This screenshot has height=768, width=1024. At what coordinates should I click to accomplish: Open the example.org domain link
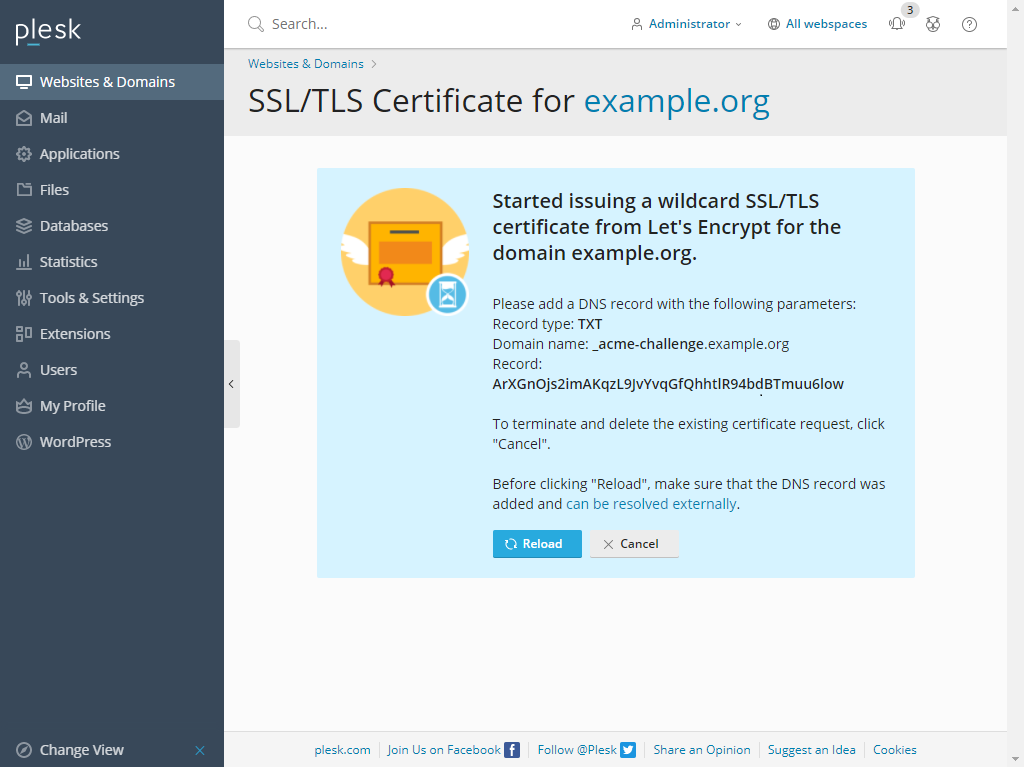click(x=676, y=101)
